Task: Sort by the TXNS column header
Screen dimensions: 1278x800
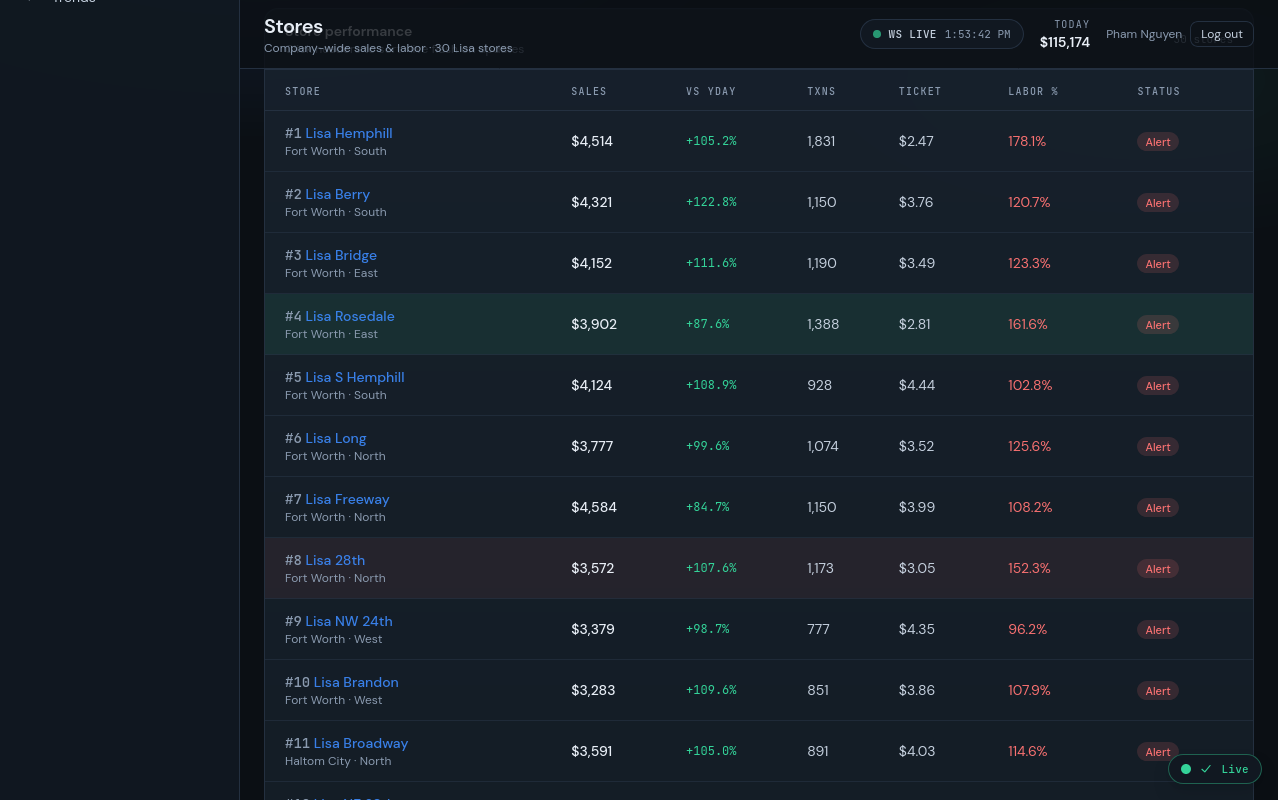Action: click(821, 91)
